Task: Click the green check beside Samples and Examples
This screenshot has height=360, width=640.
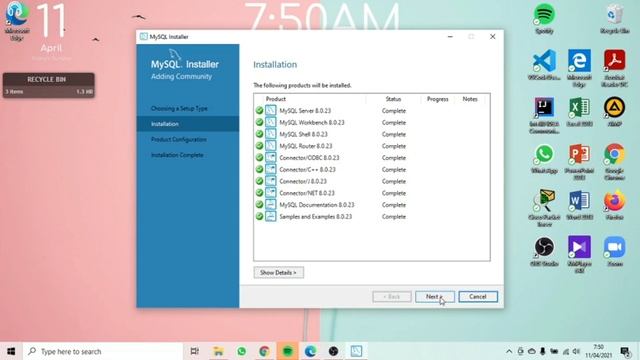Action: point(259,216)
